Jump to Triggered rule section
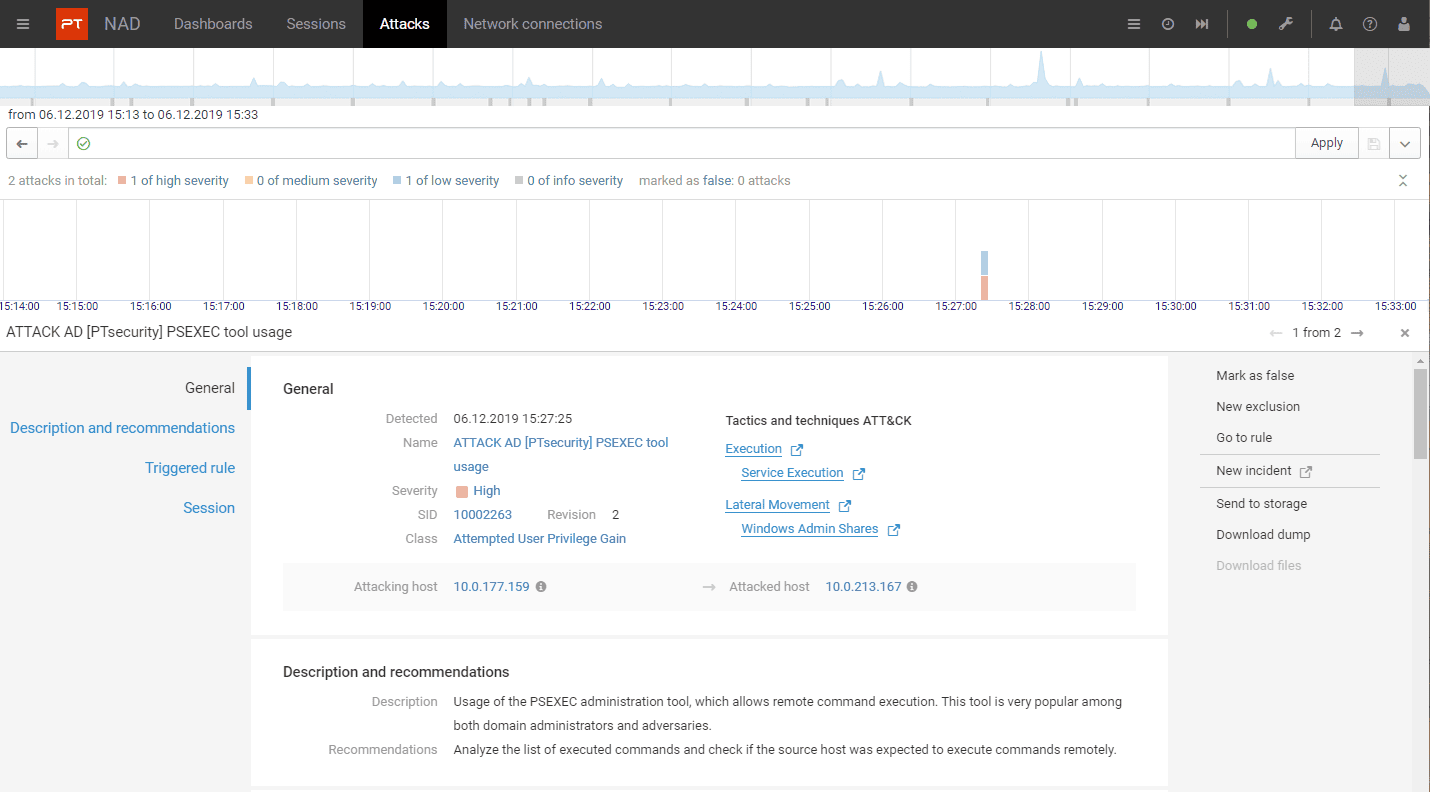The width and height of the screenshot is (1430, 792). 190,468
